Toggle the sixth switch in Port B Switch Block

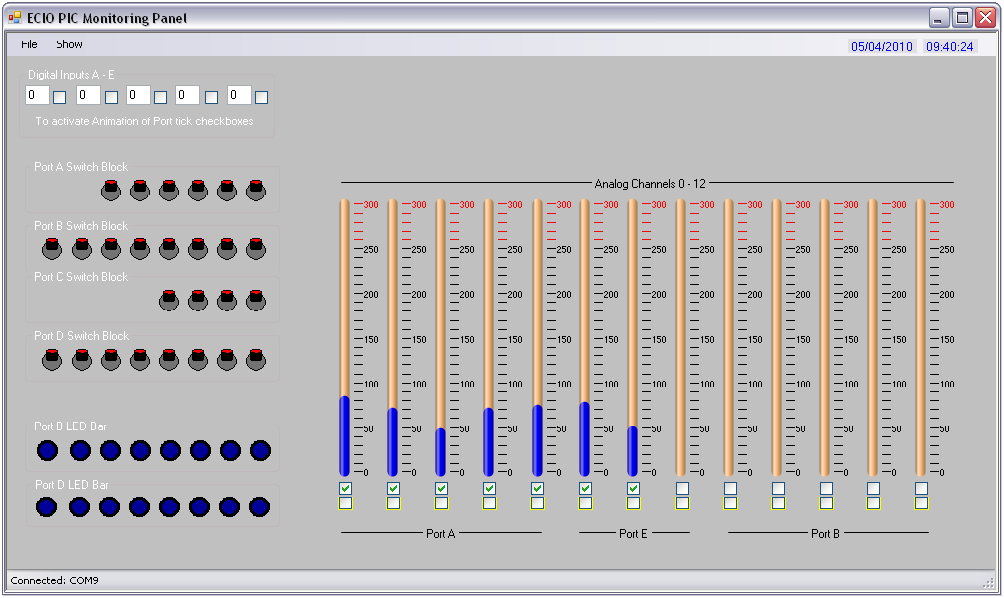pos(198,248)
